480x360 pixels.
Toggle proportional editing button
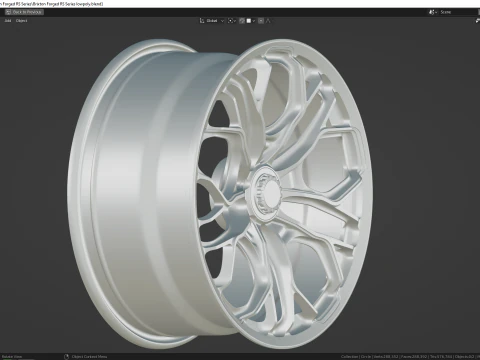[x=261, y=21]
